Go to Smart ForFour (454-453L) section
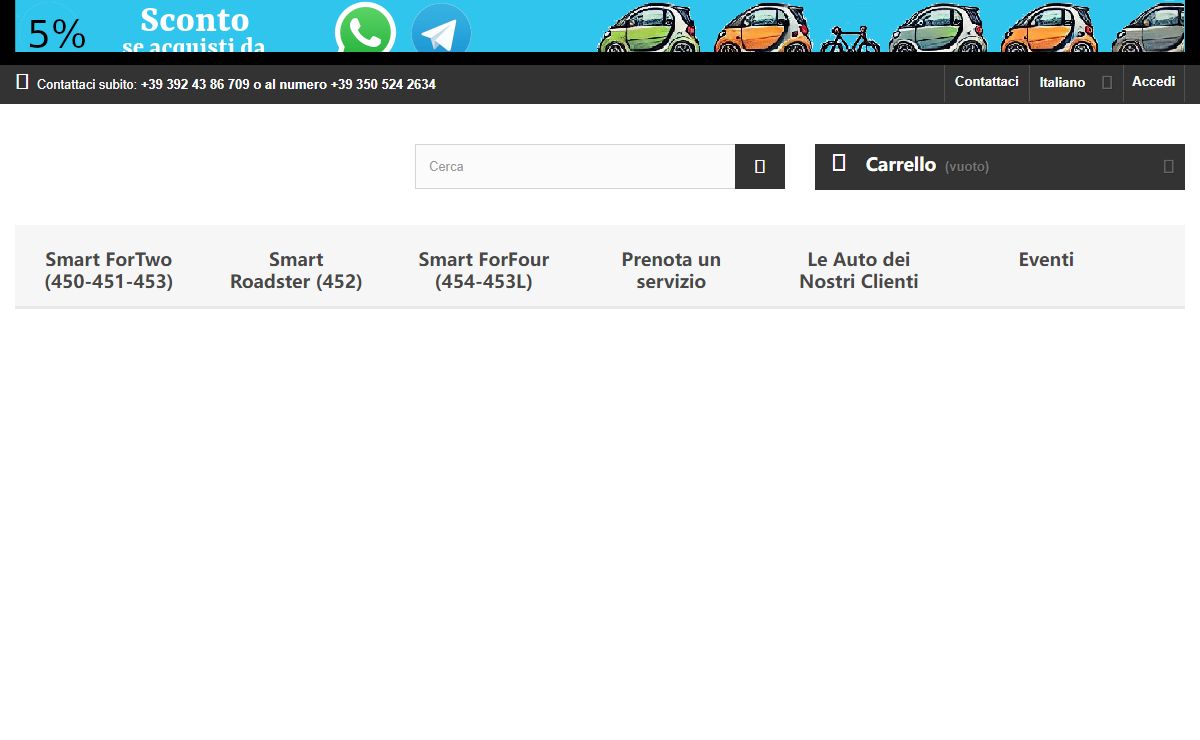 tap(484, 270)
